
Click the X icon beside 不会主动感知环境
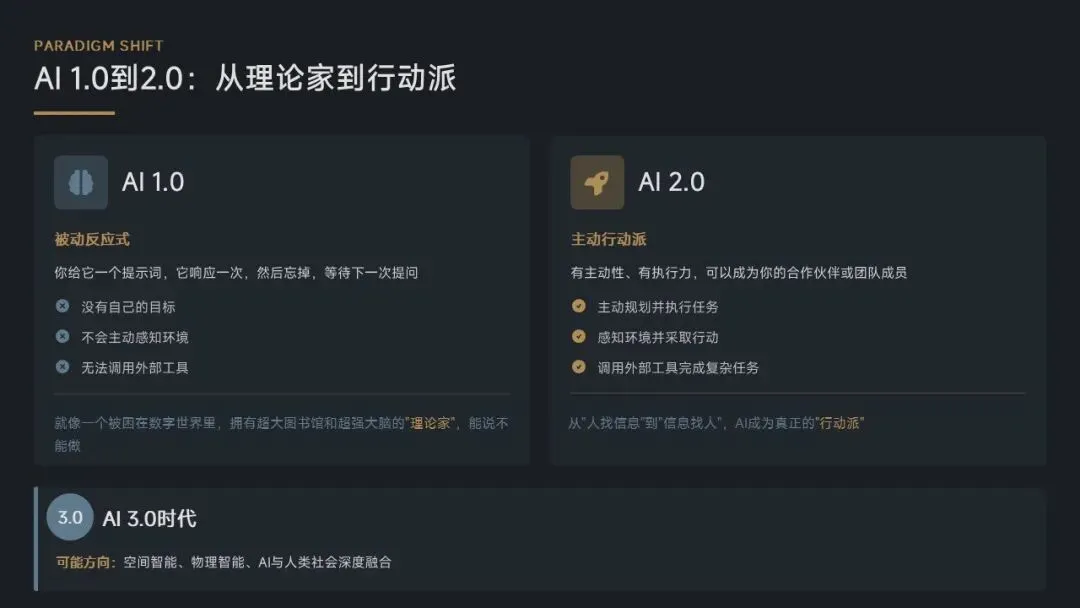(63, 337)
